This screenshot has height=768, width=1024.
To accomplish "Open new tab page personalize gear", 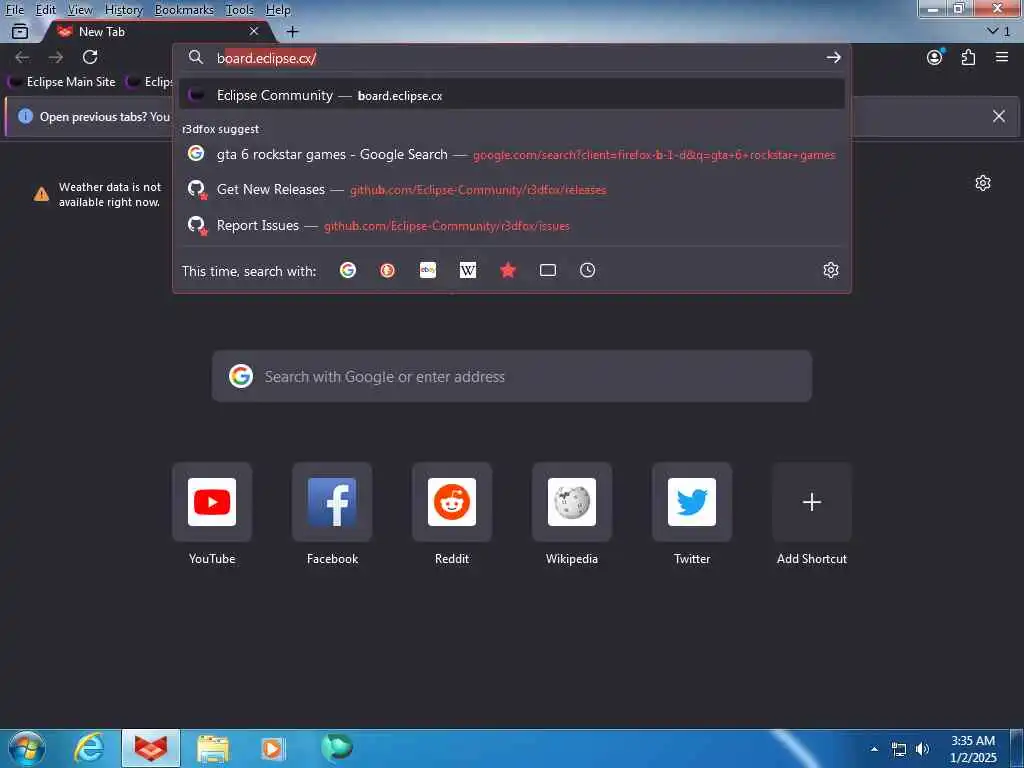I will [x=983, y=183].
